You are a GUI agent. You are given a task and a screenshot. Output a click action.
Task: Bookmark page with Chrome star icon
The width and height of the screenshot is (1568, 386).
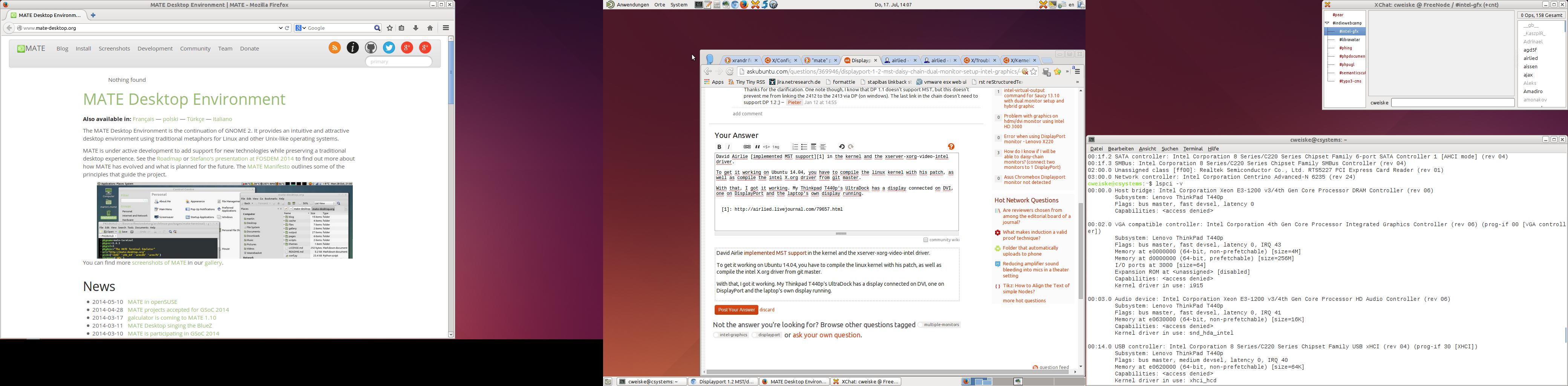tap(1034, 72)
